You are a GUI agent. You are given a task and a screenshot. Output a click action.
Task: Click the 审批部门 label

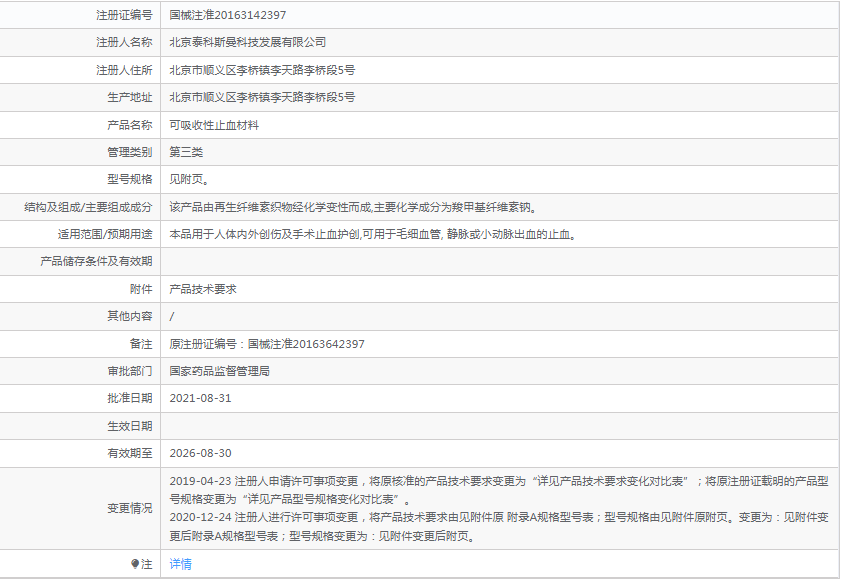pos(130,371)
